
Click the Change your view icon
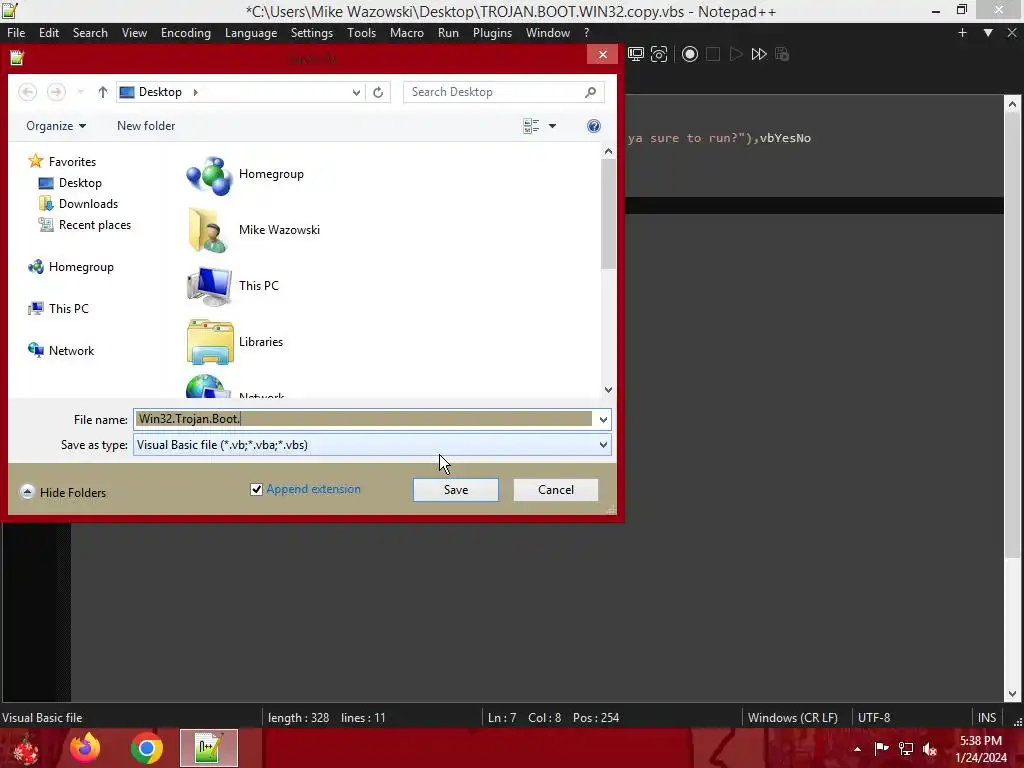[531, 126]
